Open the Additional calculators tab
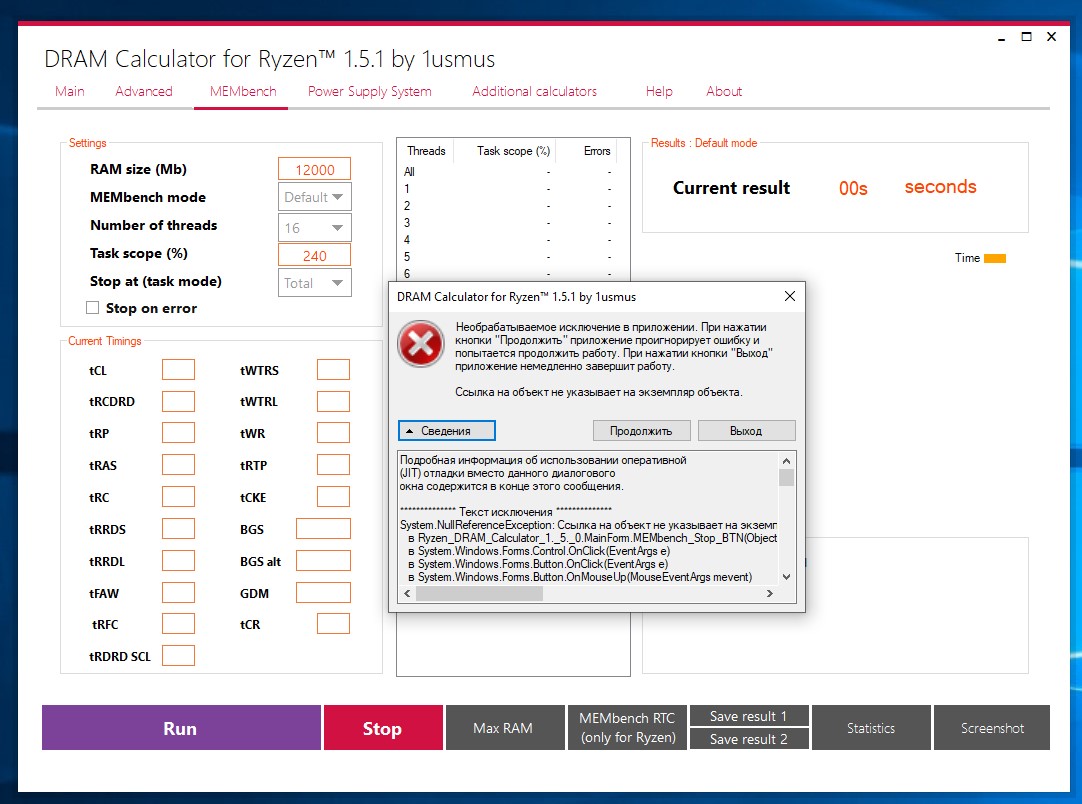 [534, 91]
